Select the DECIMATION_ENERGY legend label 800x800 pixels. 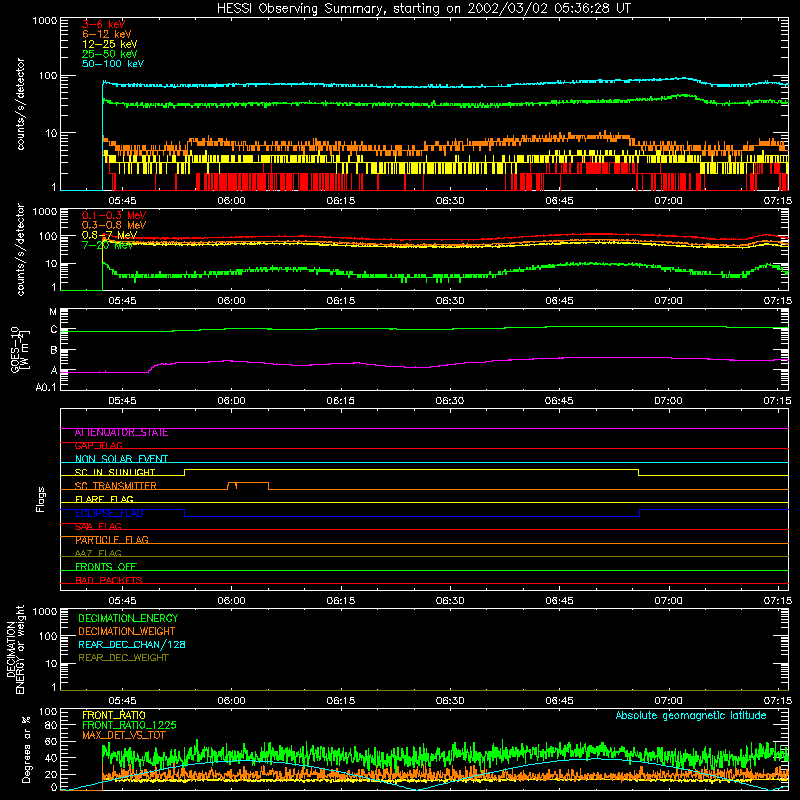[128, 618]
